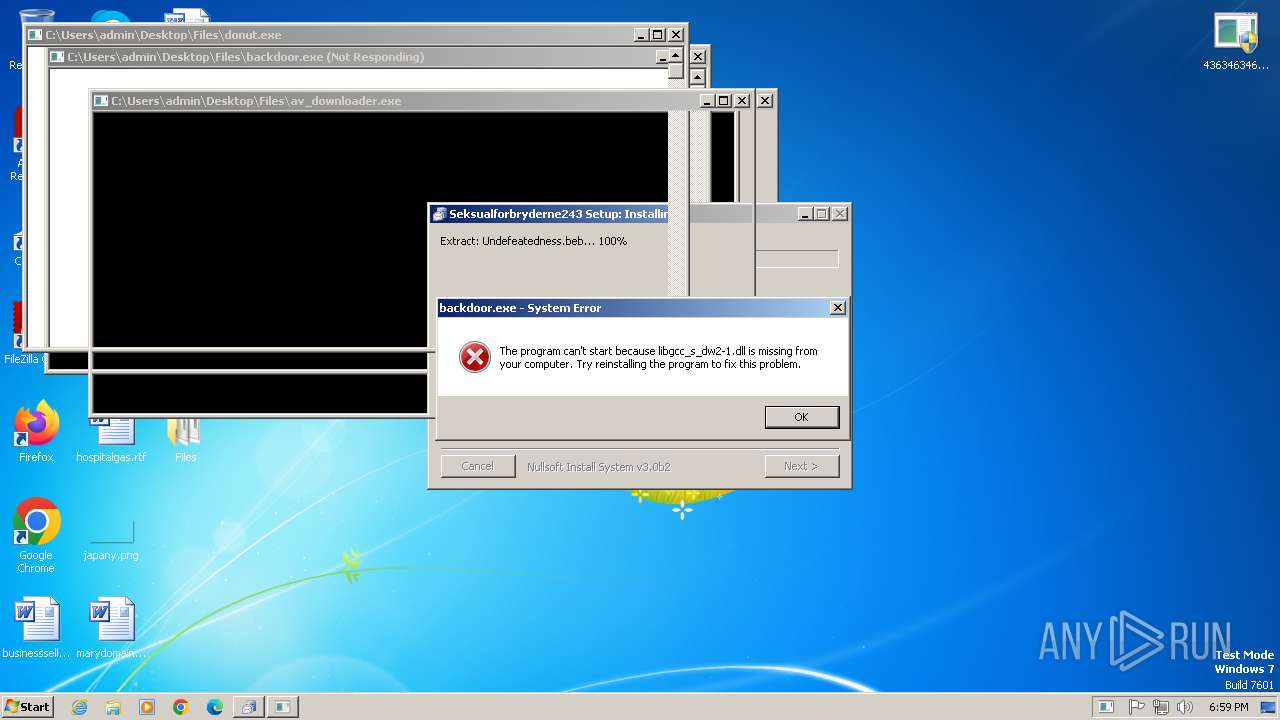This screenshot has width=1280, height=720.
Task: Click the installer extraction progress bar
Action: (x=797, y=259)
